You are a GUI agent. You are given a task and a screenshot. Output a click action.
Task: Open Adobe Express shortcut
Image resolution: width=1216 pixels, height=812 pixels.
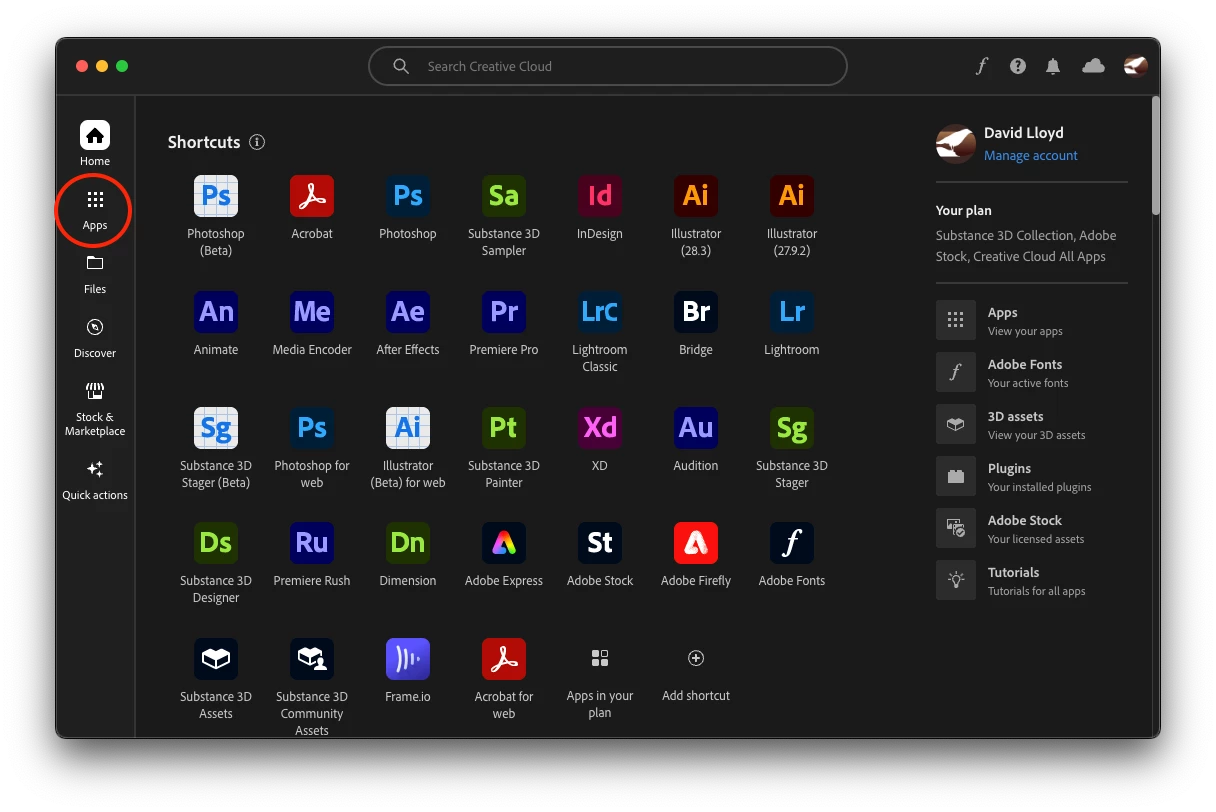pyautogui.click(x=504, y=543)
